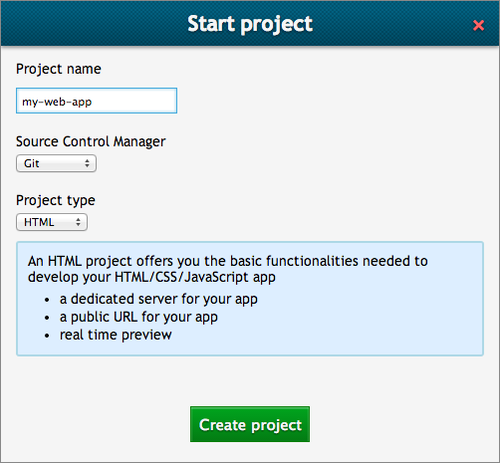Select the 'a dedicated server for your app' bullet
Image resolution: width=500 pixels, height=463 pixels.
click(158, 299)
